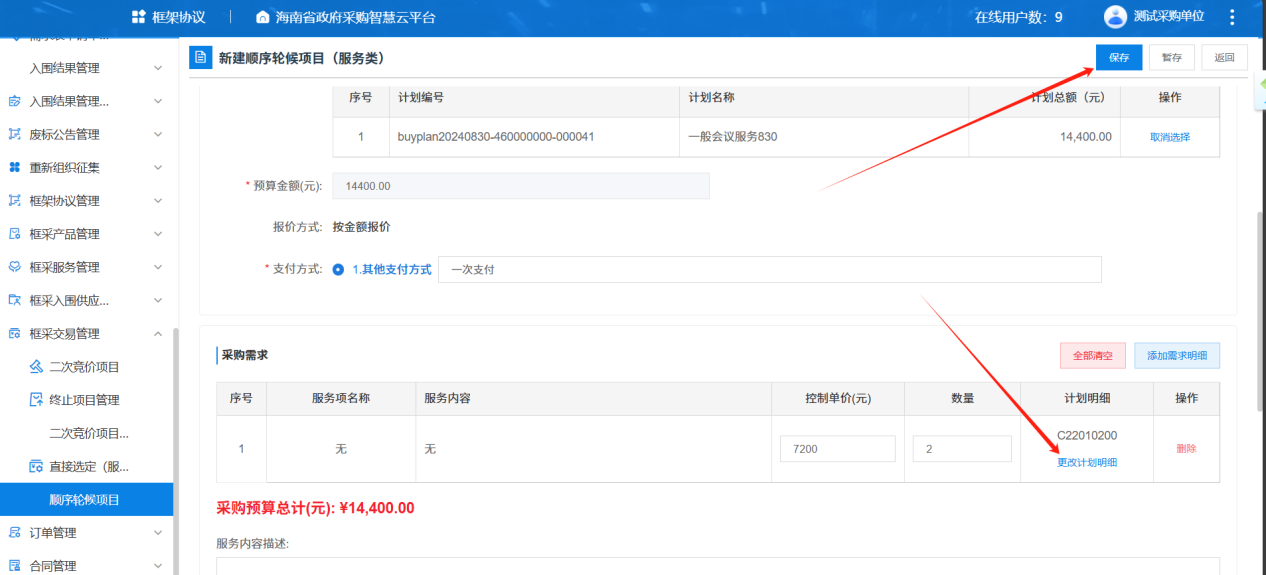
Task: Click the 采购预算总计 ¥14,400.00 text
Action: click(315, 508)
